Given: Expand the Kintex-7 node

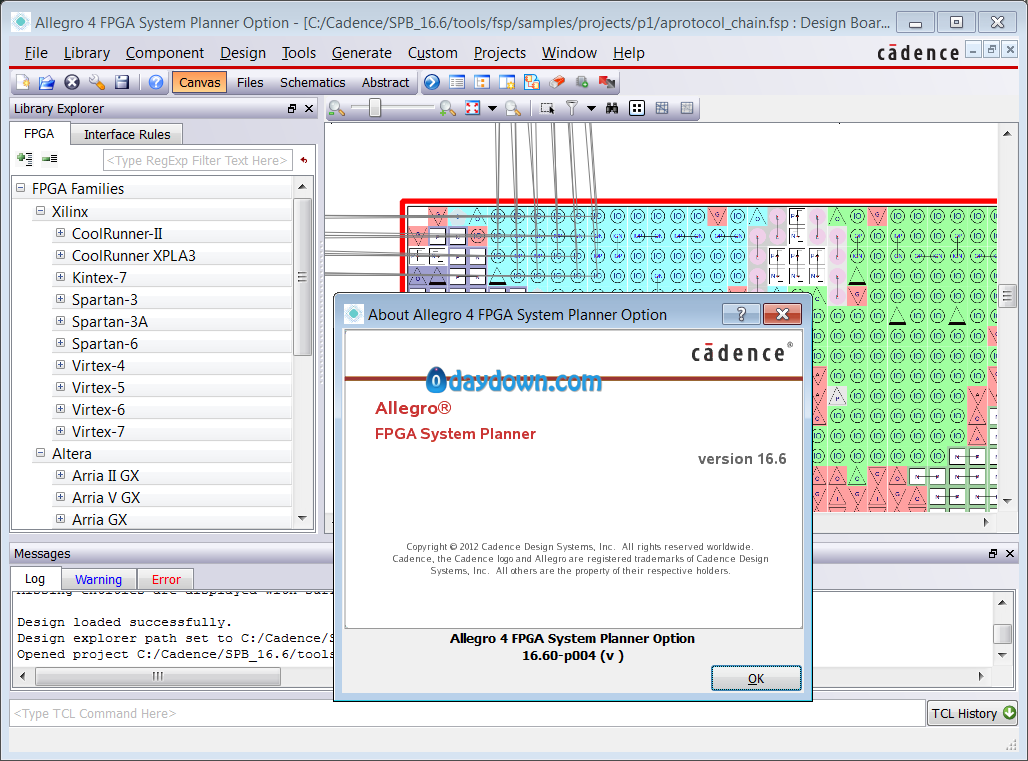Looking at the screenshot, I should point(60,277).
